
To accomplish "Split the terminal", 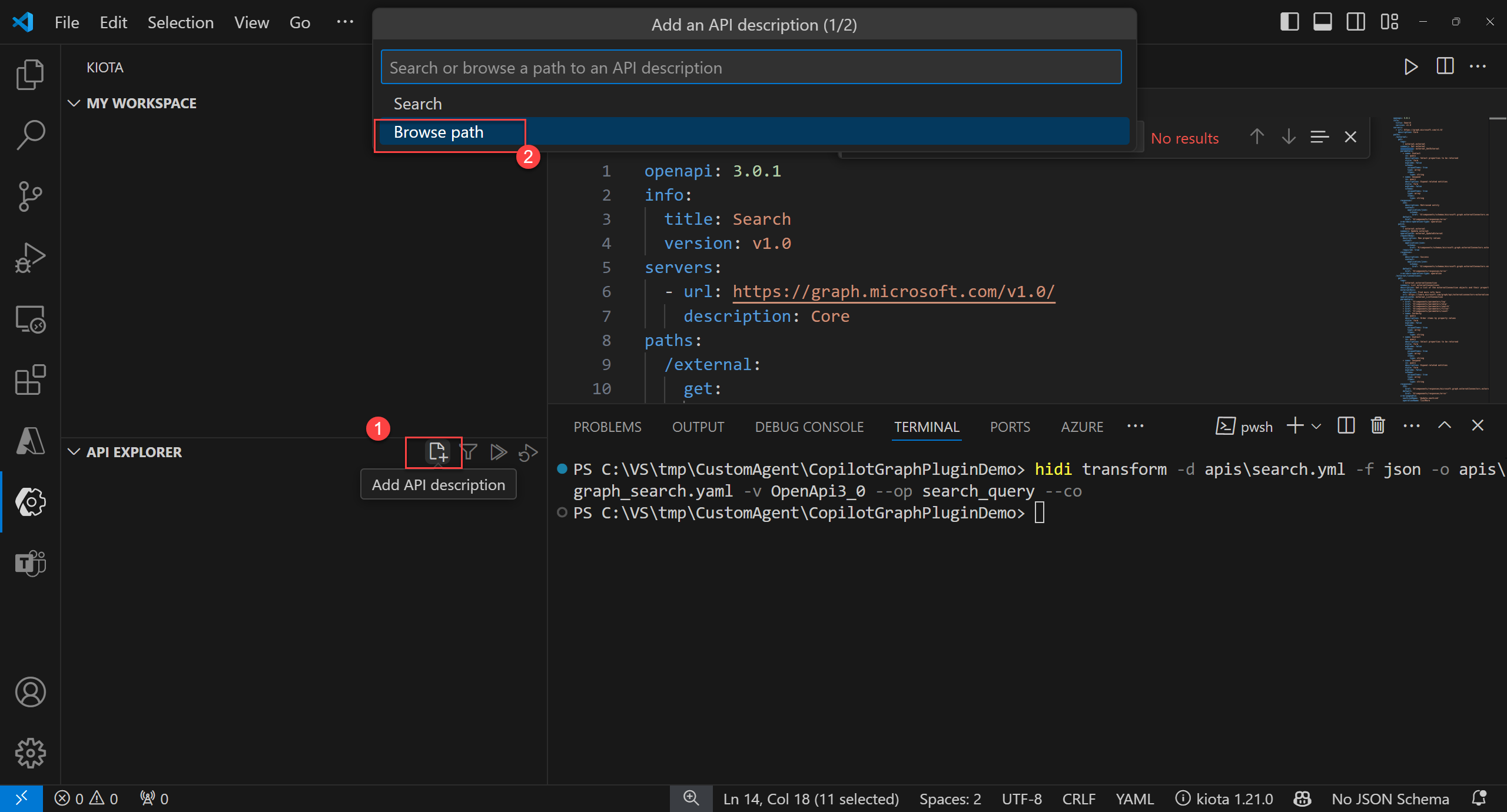I will tap(1346, 425).
